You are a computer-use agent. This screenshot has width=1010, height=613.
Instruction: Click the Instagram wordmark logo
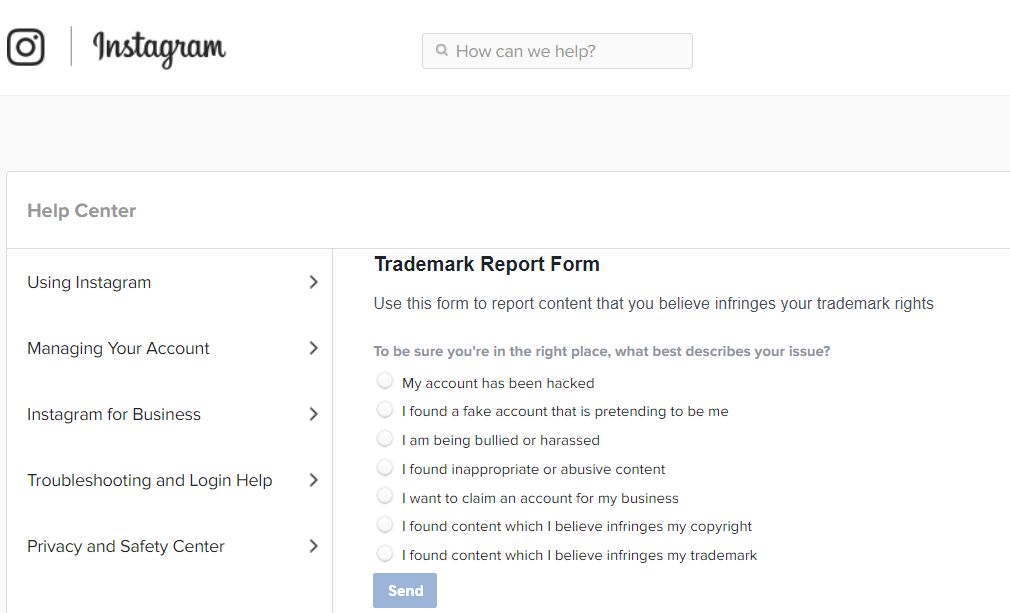(159, 47)
